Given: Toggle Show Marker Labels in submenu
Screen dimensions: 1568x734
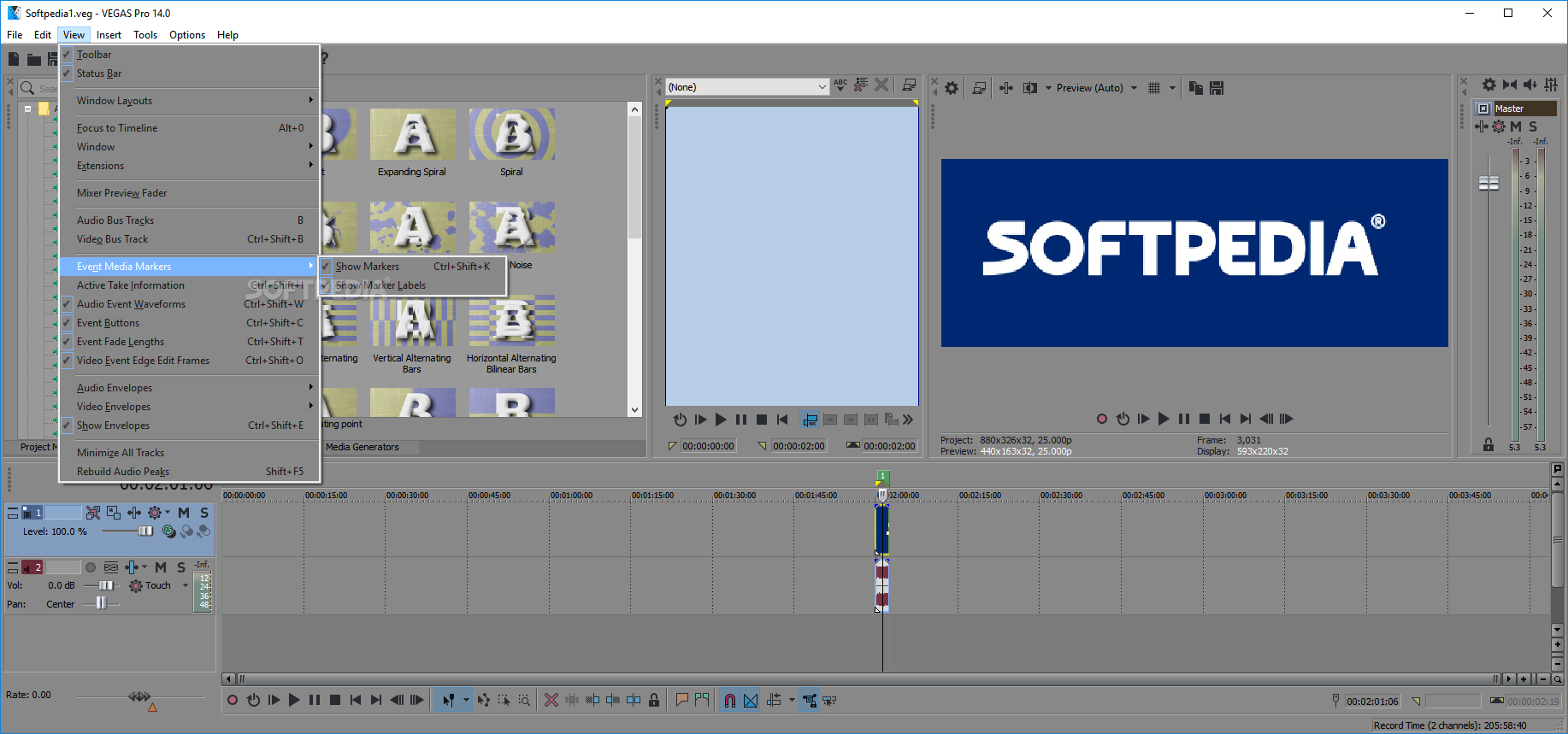Looking at the screenshot, I should (412, 285).
